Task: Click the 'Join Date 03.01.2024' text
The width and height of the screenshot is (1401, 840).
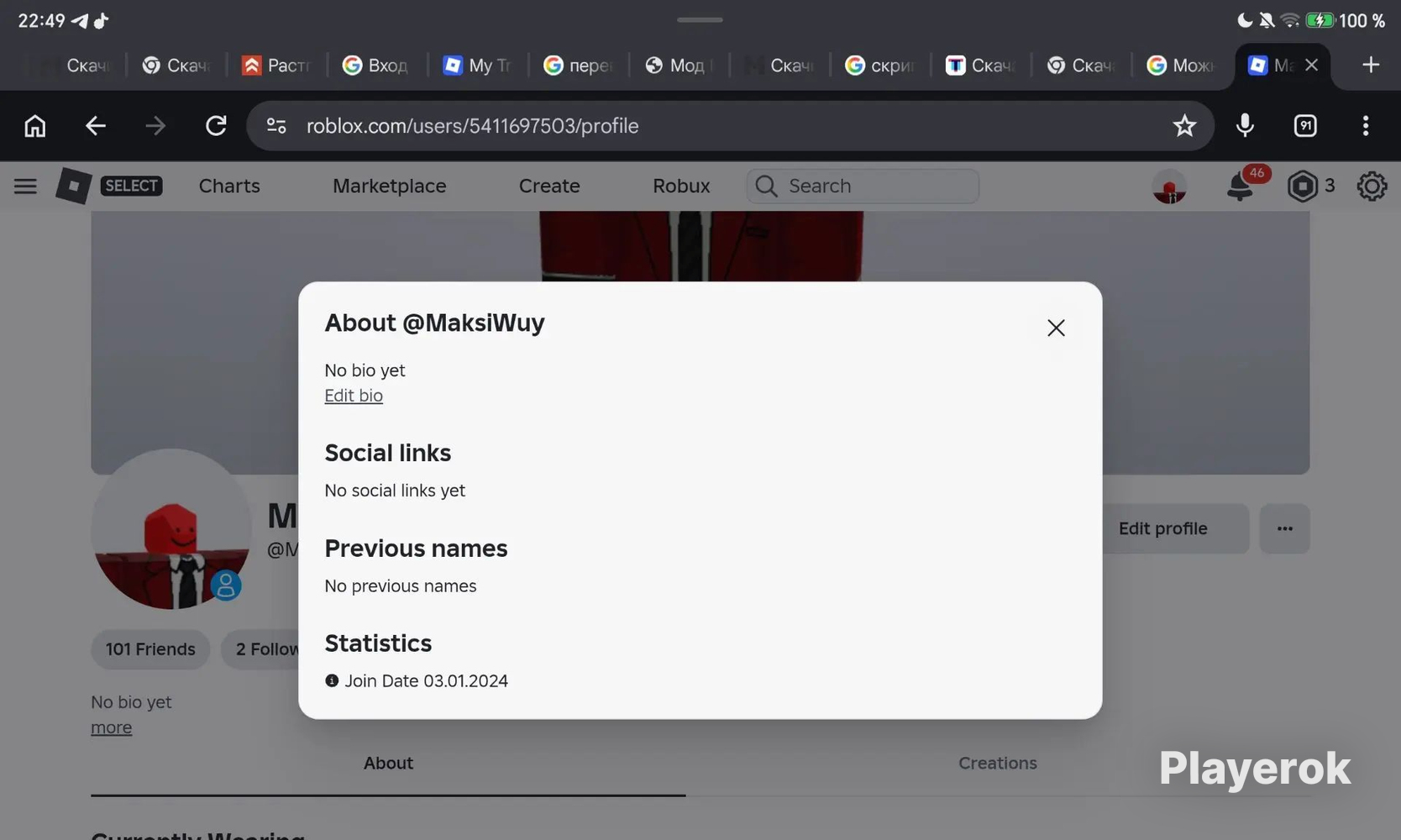Action: coord(426,681)
